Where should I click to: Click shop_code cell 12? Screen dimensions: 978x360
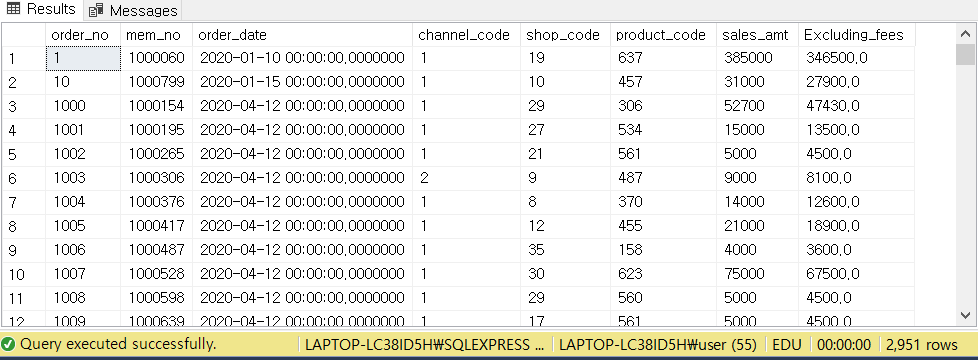tap(566, 226)
